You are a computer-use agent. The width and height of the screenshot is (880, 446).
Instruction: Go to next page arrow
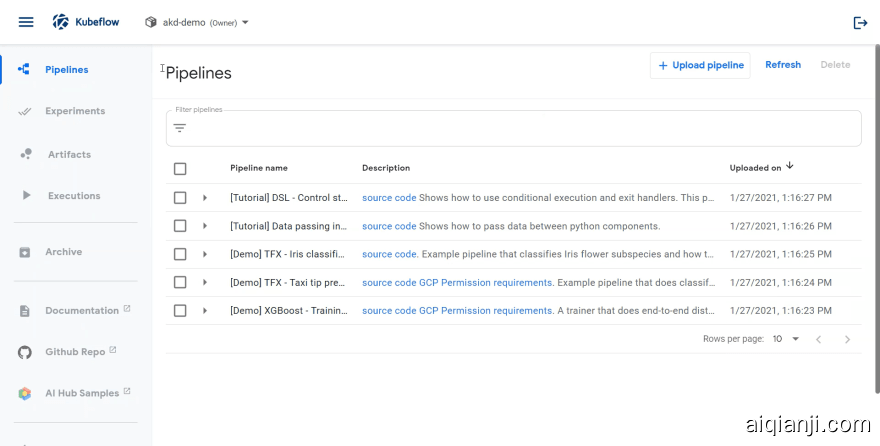click(847, 339)
